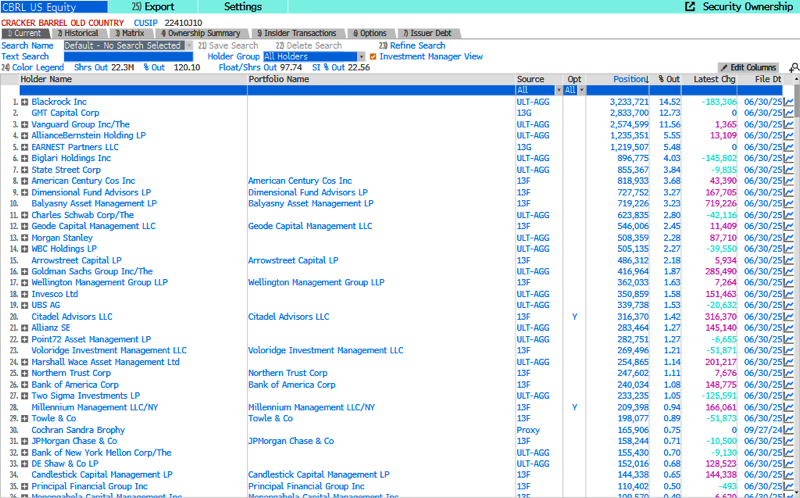Clear the Search Name selection with X
The image size is (800, 498).
coord(188,45)
